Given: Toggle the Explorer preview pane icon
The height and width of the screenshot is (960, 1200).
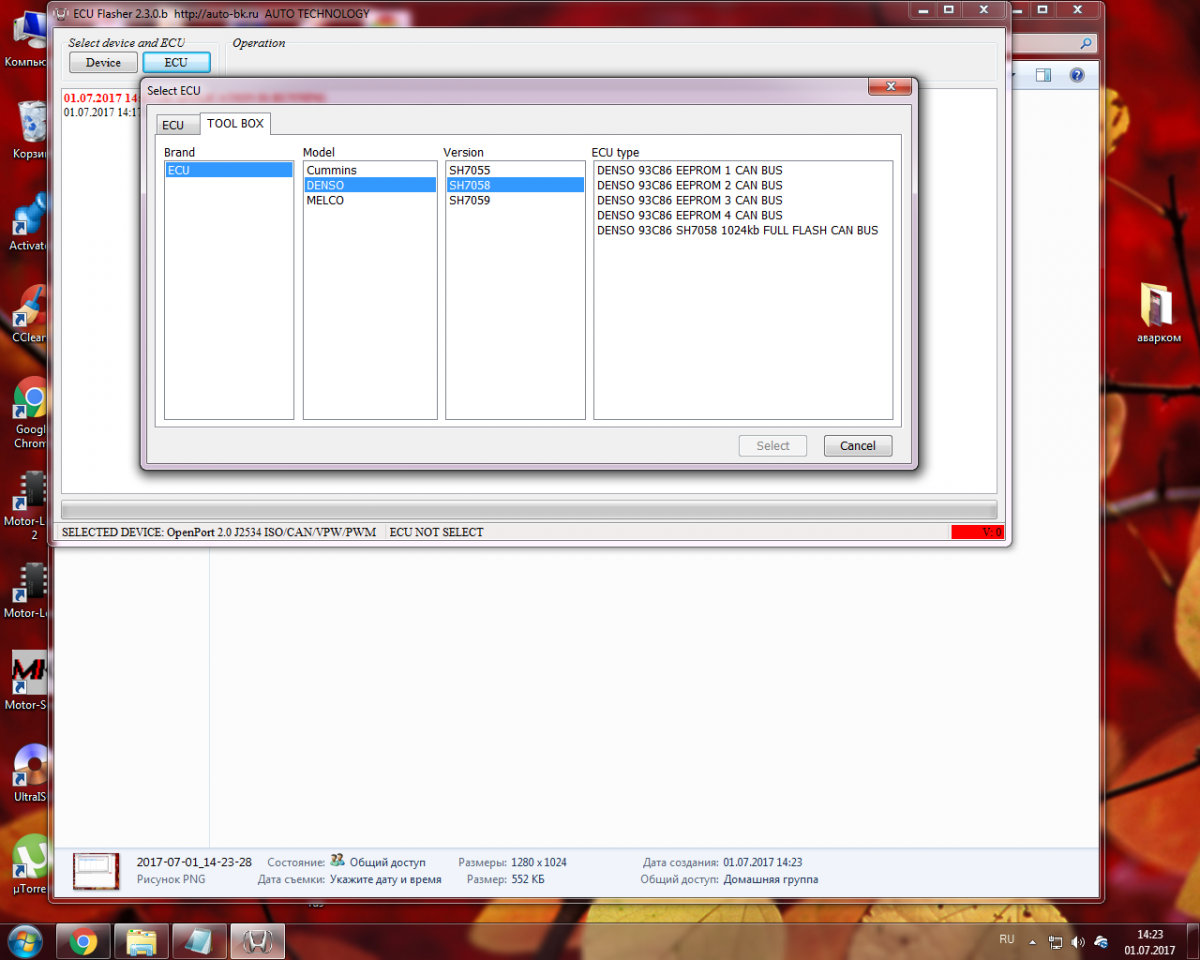Looking at the screenshot, I should 1043,75.
